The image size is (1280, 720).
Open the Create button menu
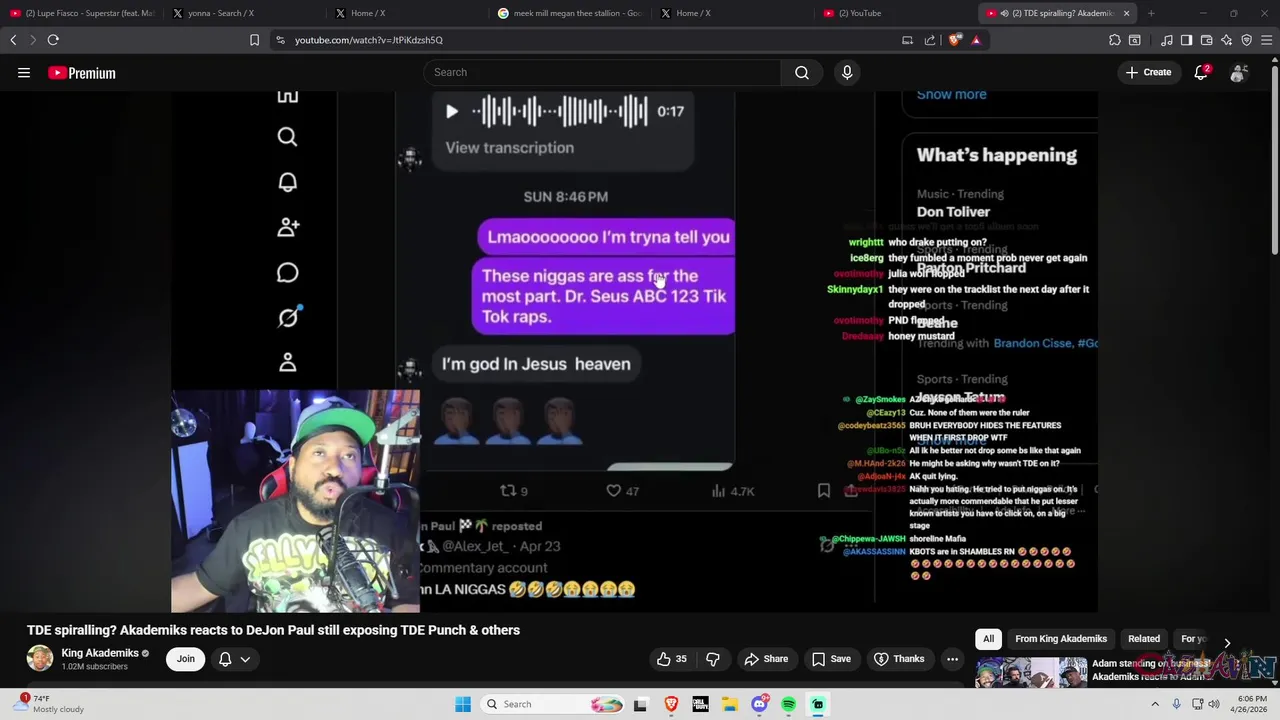(x=1148, y=72)
